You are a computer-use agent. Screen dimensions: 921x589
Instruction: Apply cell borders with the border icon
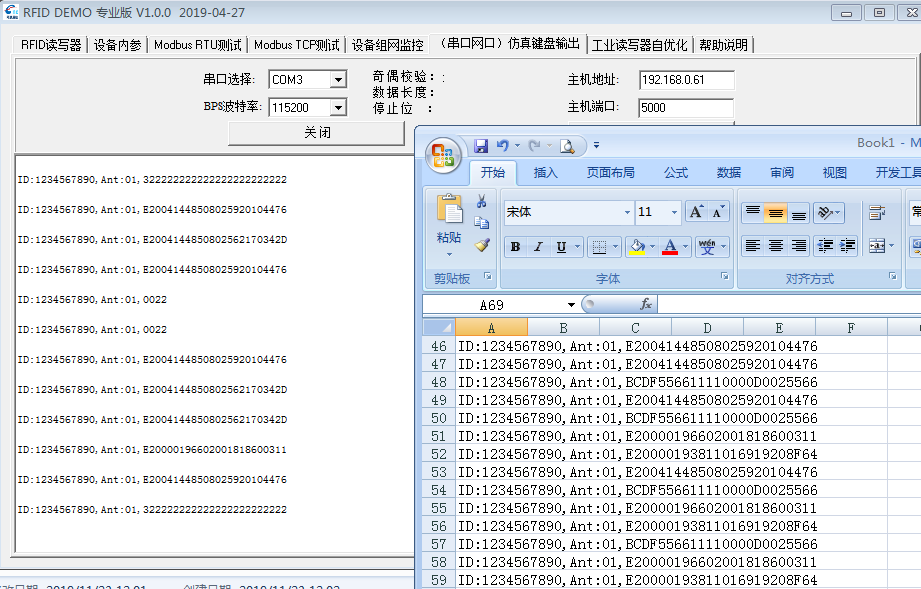(599, 247)
